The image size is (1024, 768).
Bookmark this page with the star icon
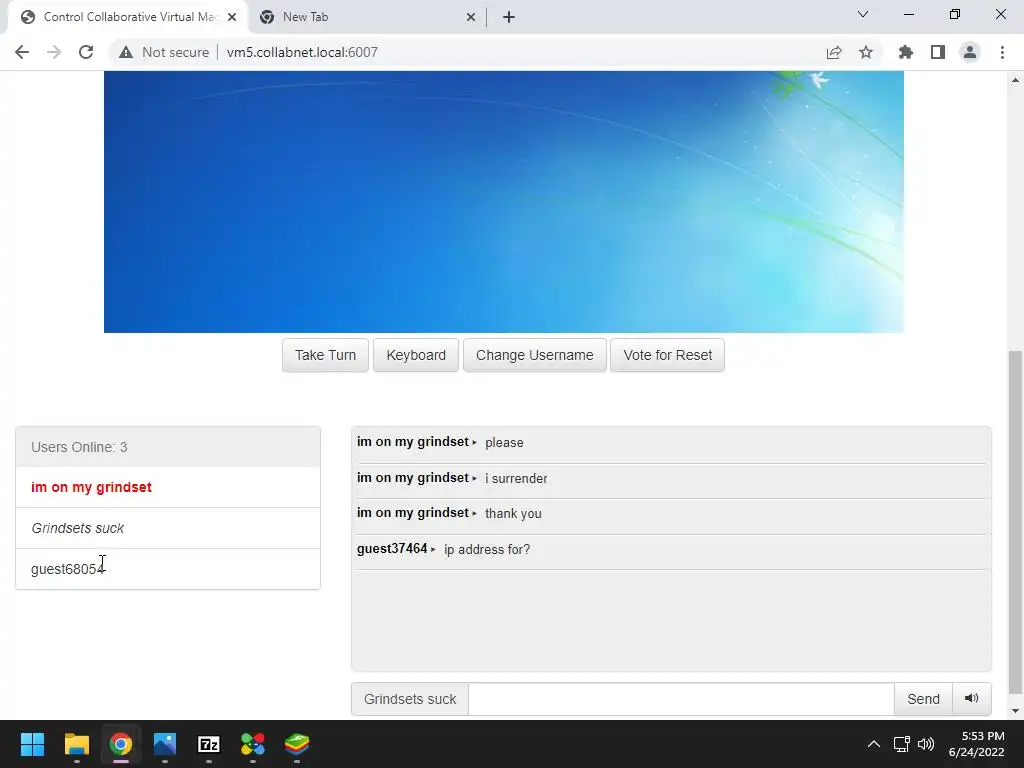(865, 52)
